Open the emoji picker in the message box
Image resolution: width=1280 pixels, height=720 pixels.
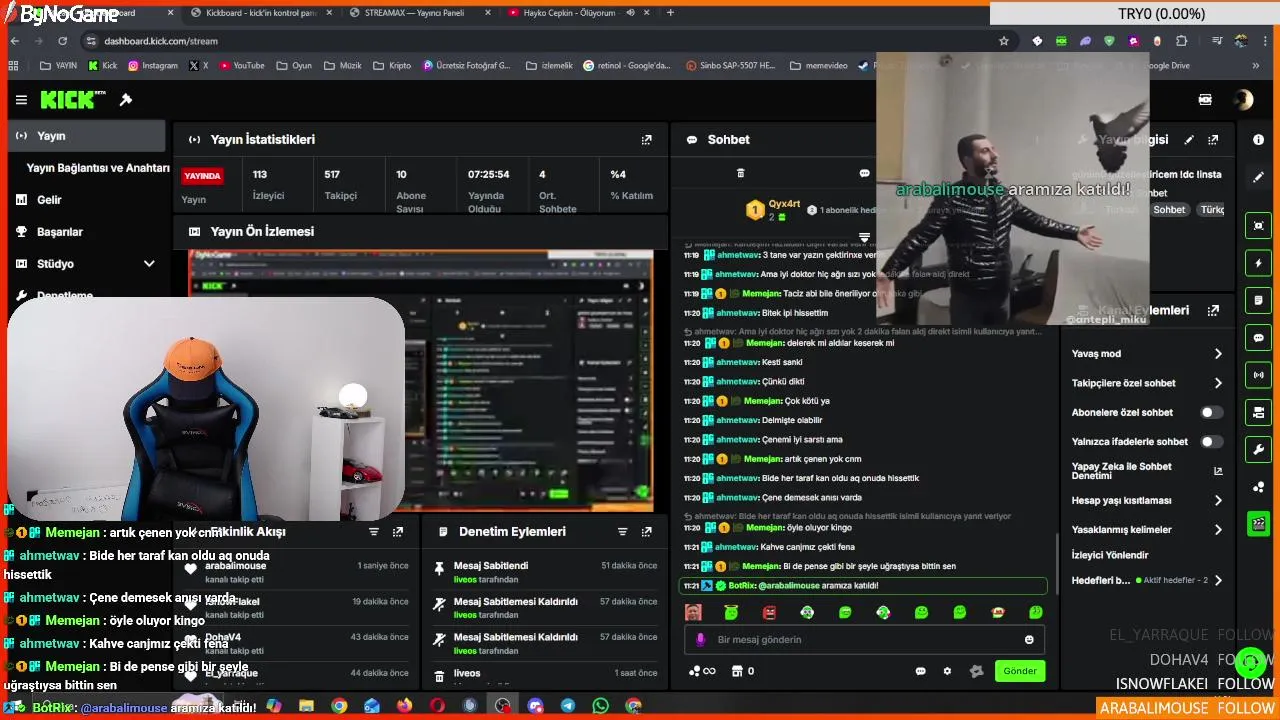tap(1029, 640)
